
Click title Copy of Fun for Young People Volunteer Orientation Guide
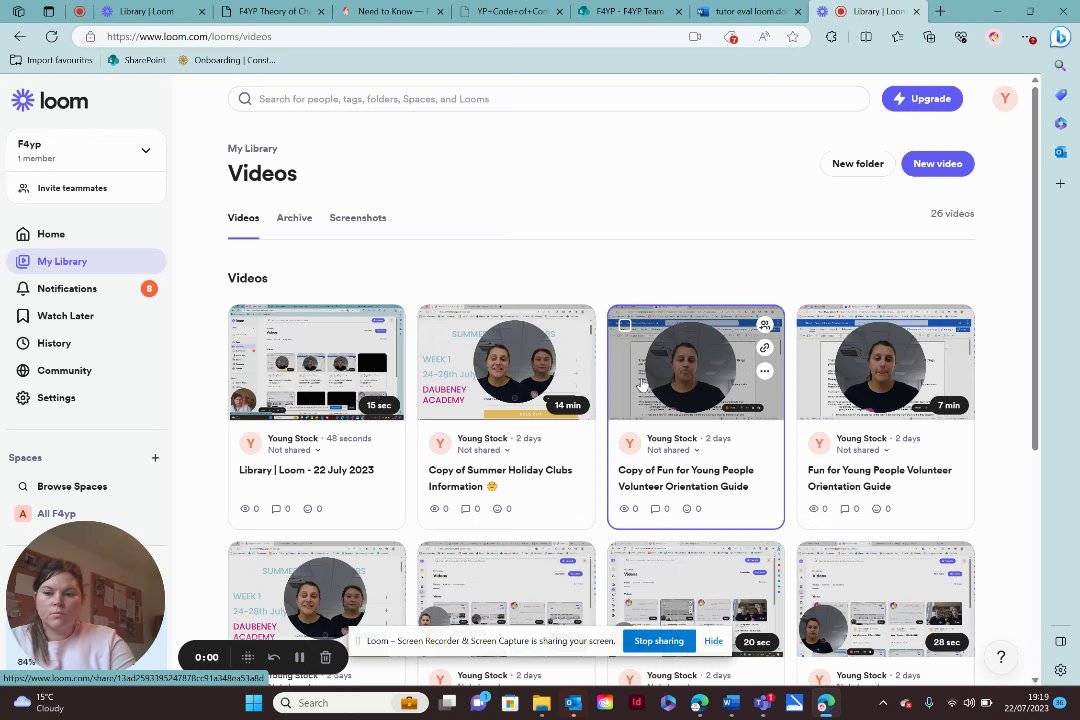coord(685,478)
